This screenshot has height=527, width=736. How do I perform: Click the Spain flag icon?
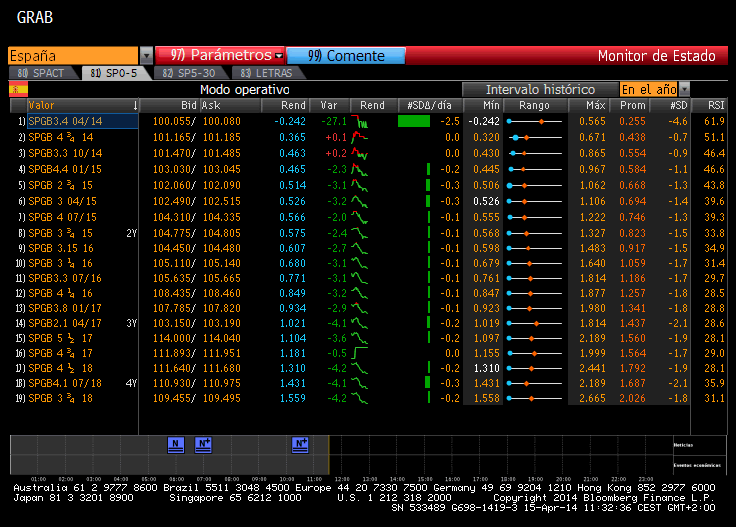(x=18, y=89)
